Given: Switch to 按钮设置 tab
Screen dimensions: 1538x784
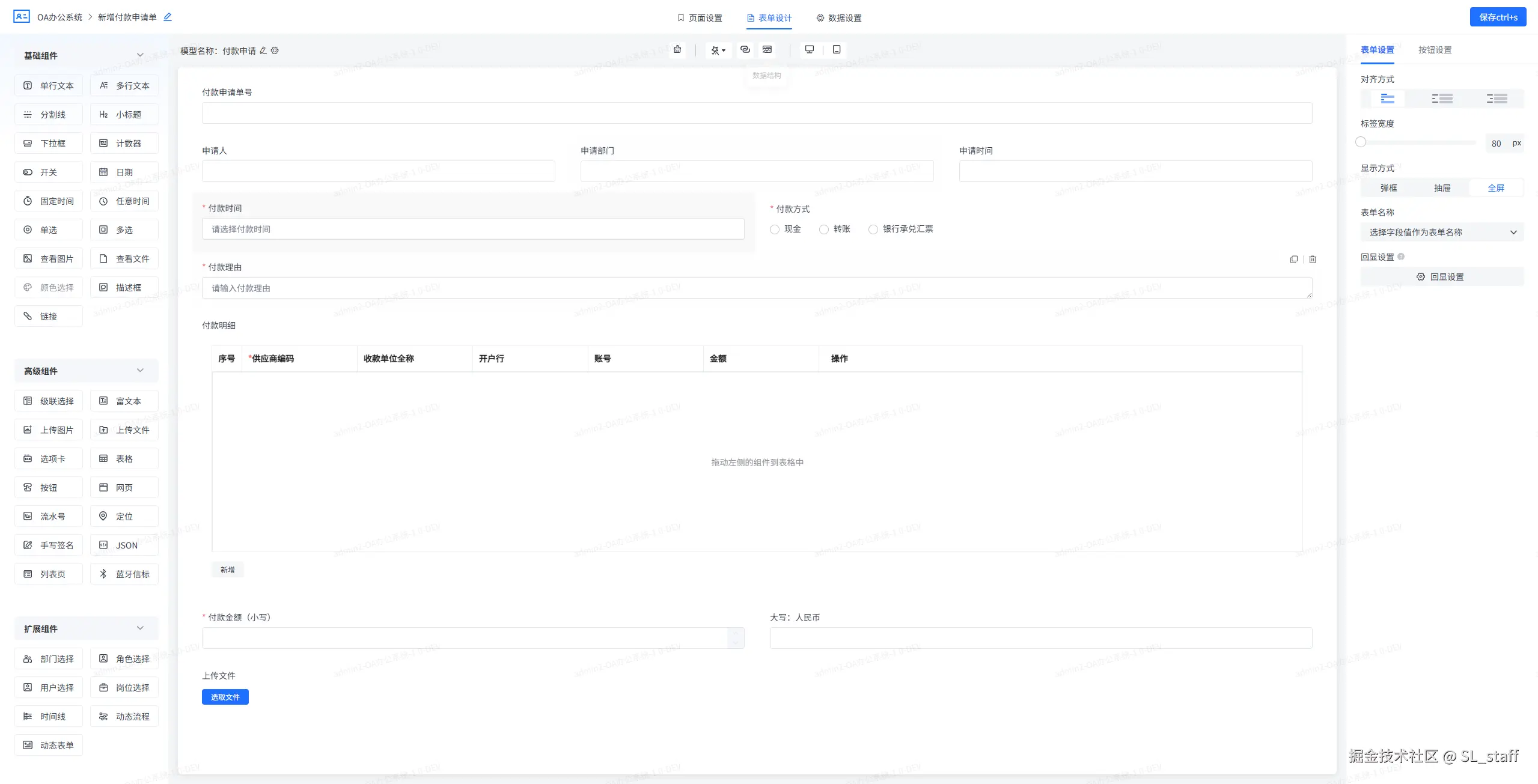Looking at the screenshot, I should pyautogui.click(x=1435, y=50).
